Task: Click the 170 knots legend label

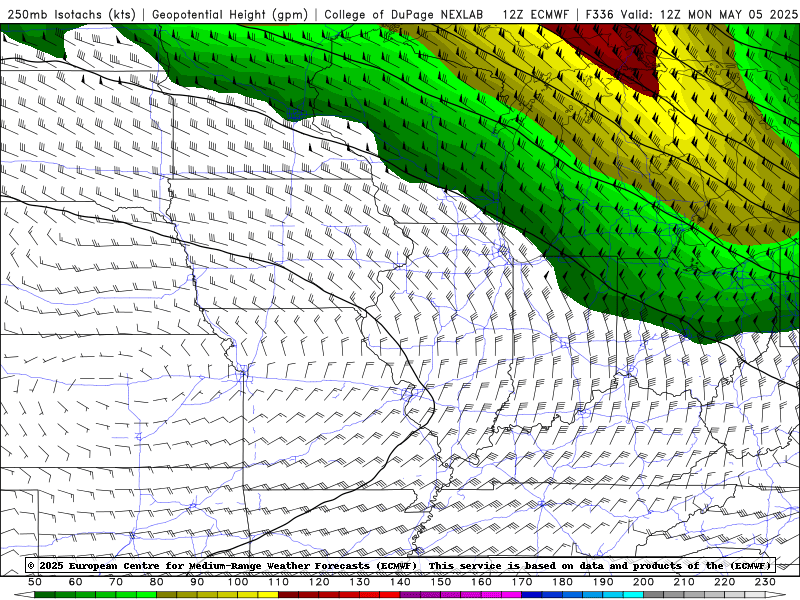Action: coord(522,582)
